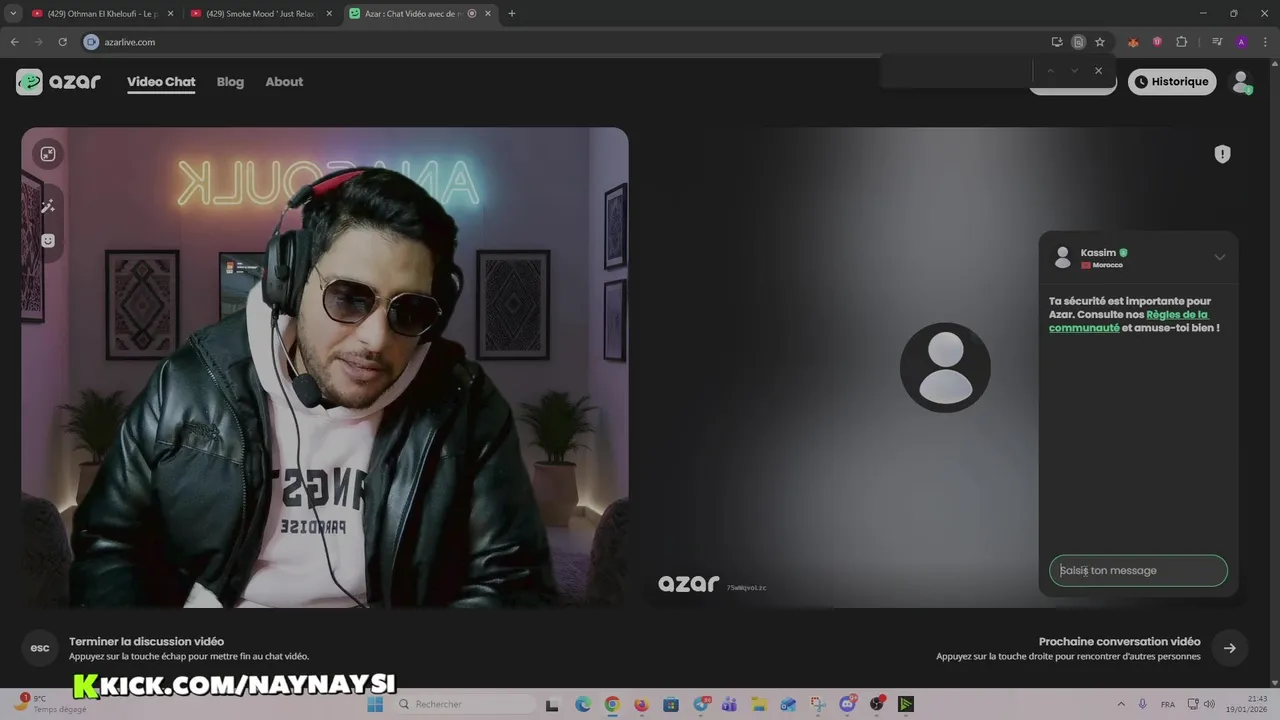
Task: Go back in browser
Action: pyautogui.click(x=14, y=42)
